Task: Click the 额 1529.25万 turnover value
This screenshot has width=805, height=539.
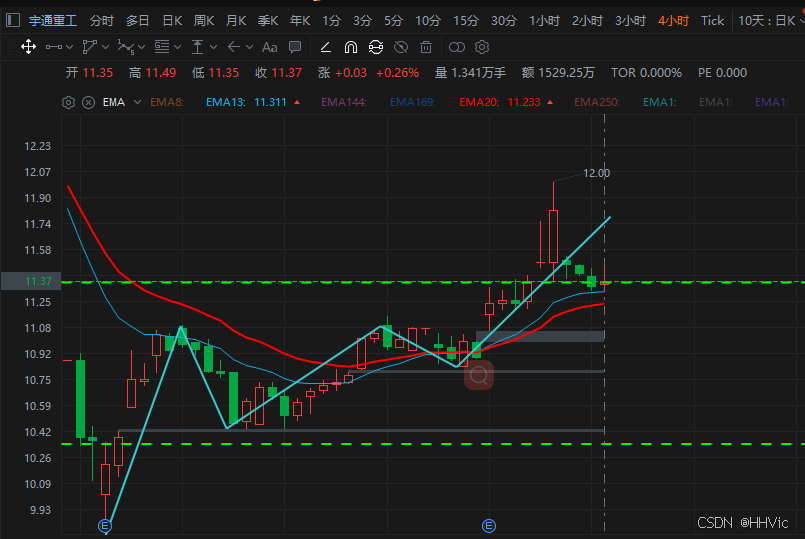Action: coord(558,73)
